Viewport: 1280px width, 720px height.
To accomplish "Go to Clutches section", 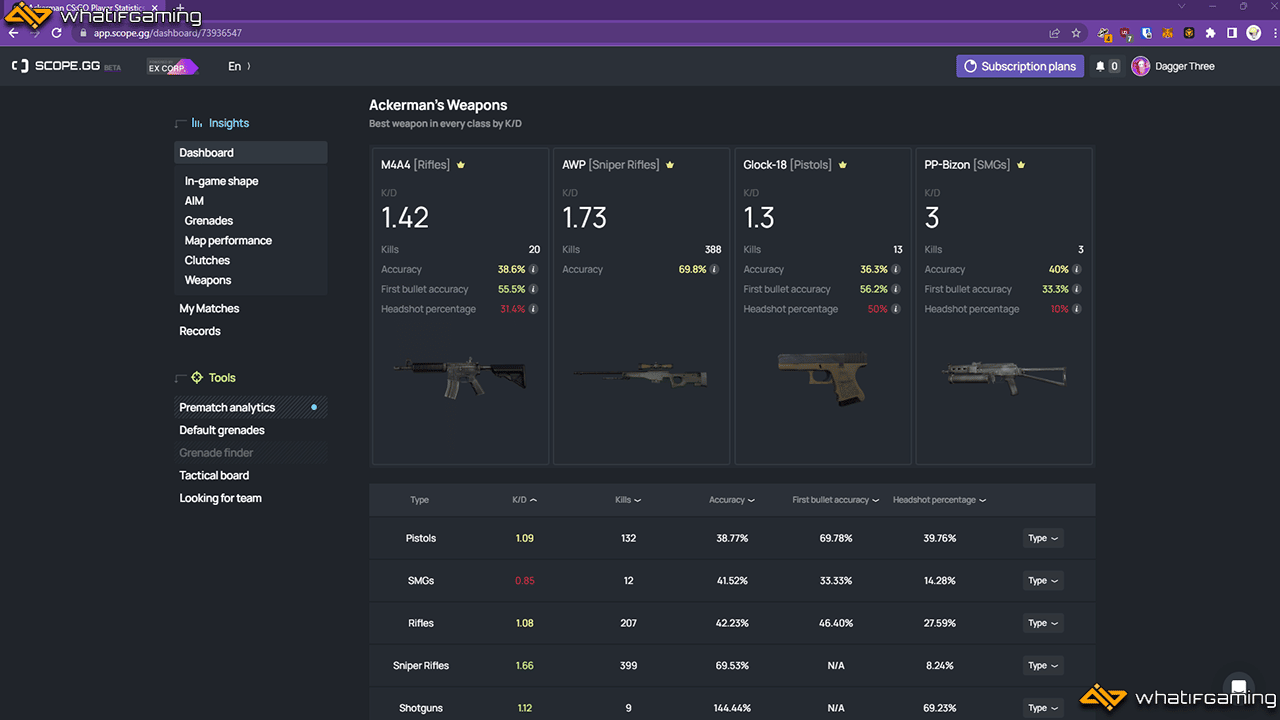I will 207,260.
